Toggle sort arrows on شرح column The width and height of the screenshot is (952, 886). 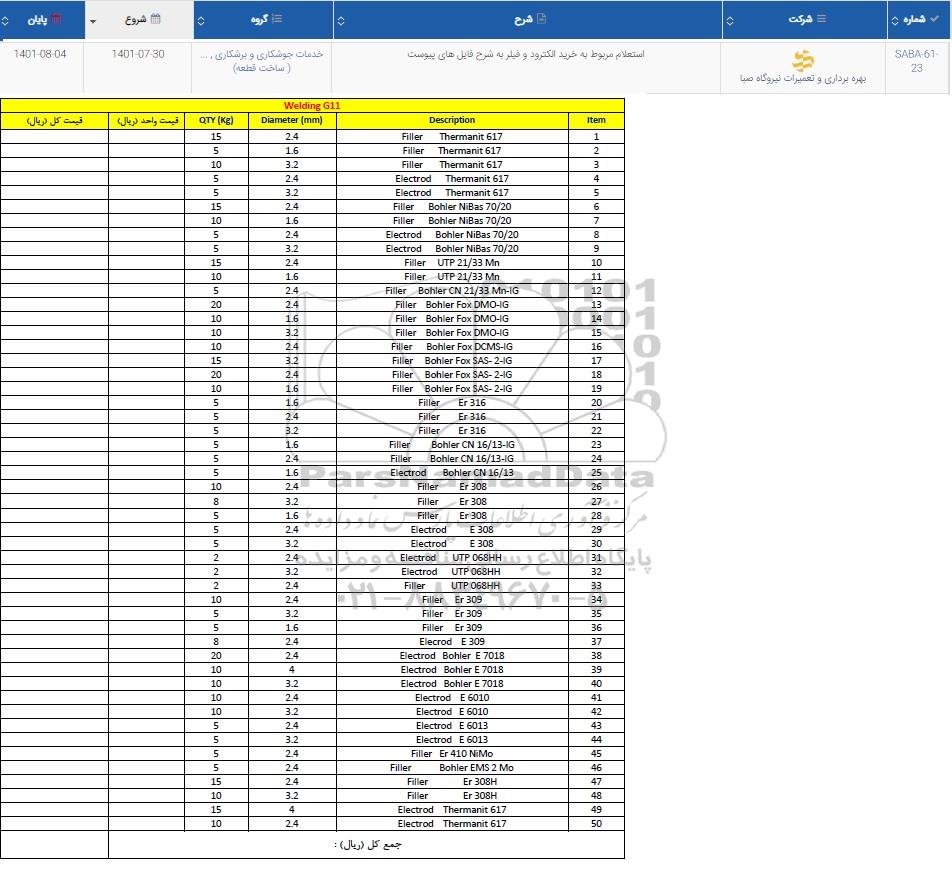[341, 21]
